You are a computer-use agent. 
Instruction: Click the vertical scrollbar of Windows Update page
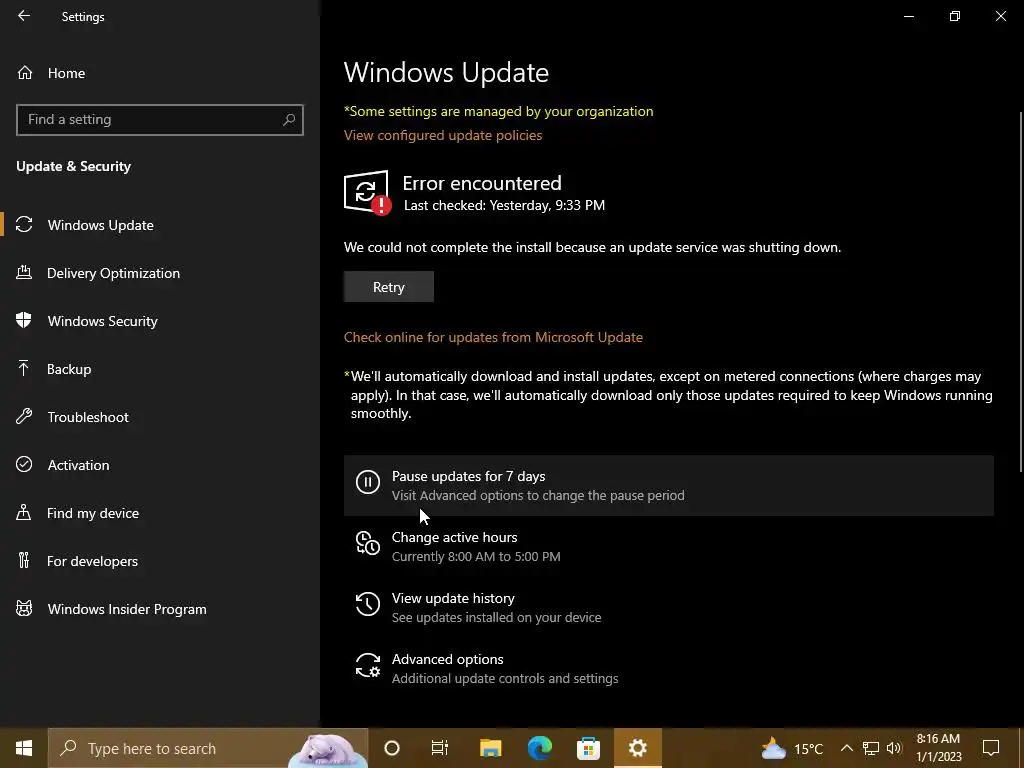tap(1021, 291)
